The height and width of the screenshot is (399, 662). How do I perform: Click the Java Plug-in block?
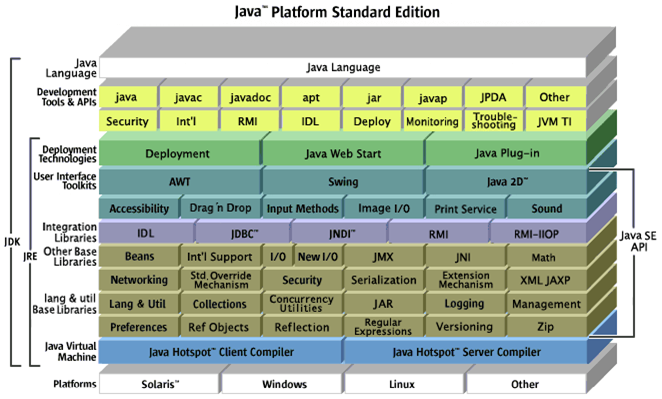coord(506,153)
